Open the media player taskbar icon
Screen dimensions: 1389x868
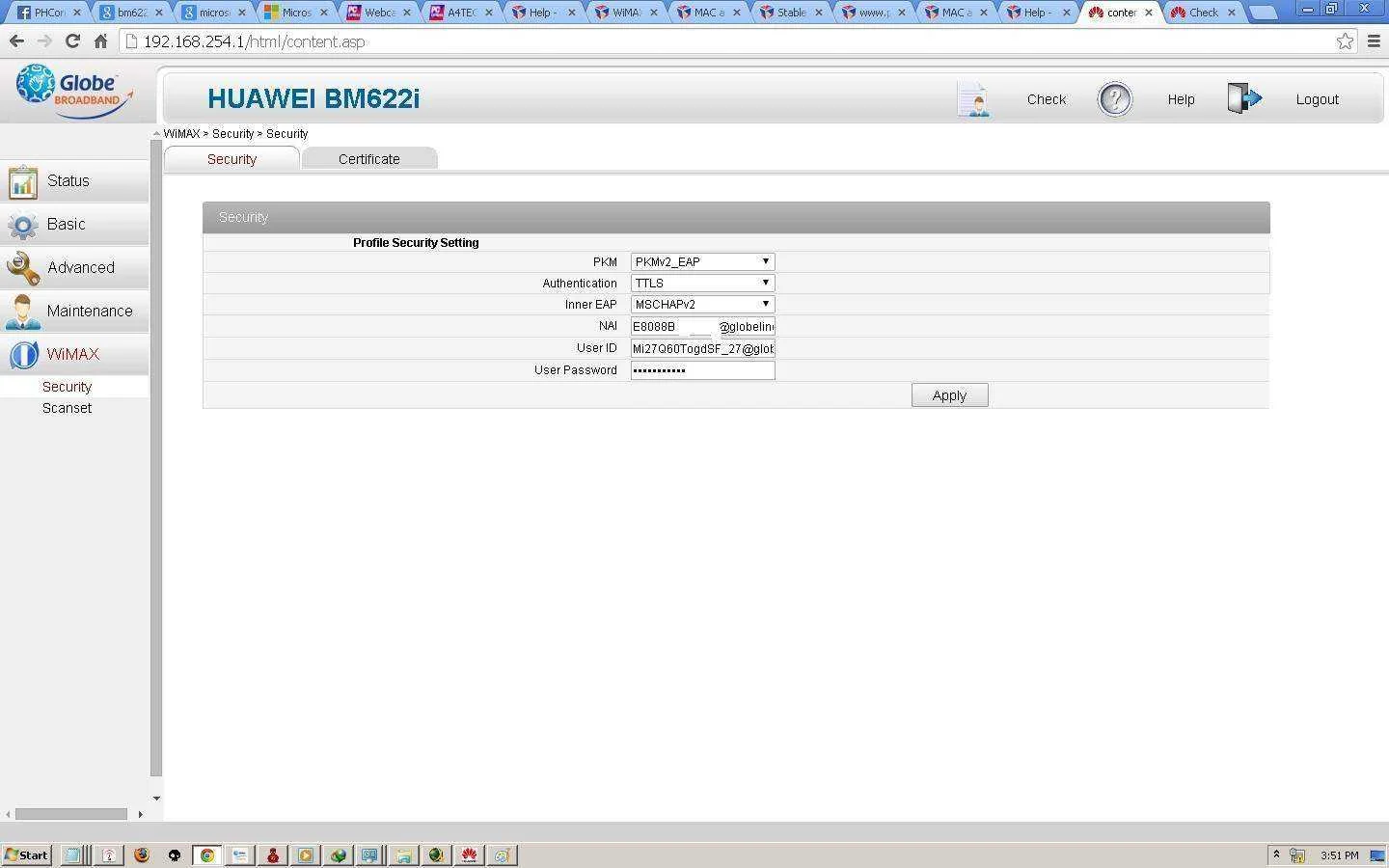306,855
